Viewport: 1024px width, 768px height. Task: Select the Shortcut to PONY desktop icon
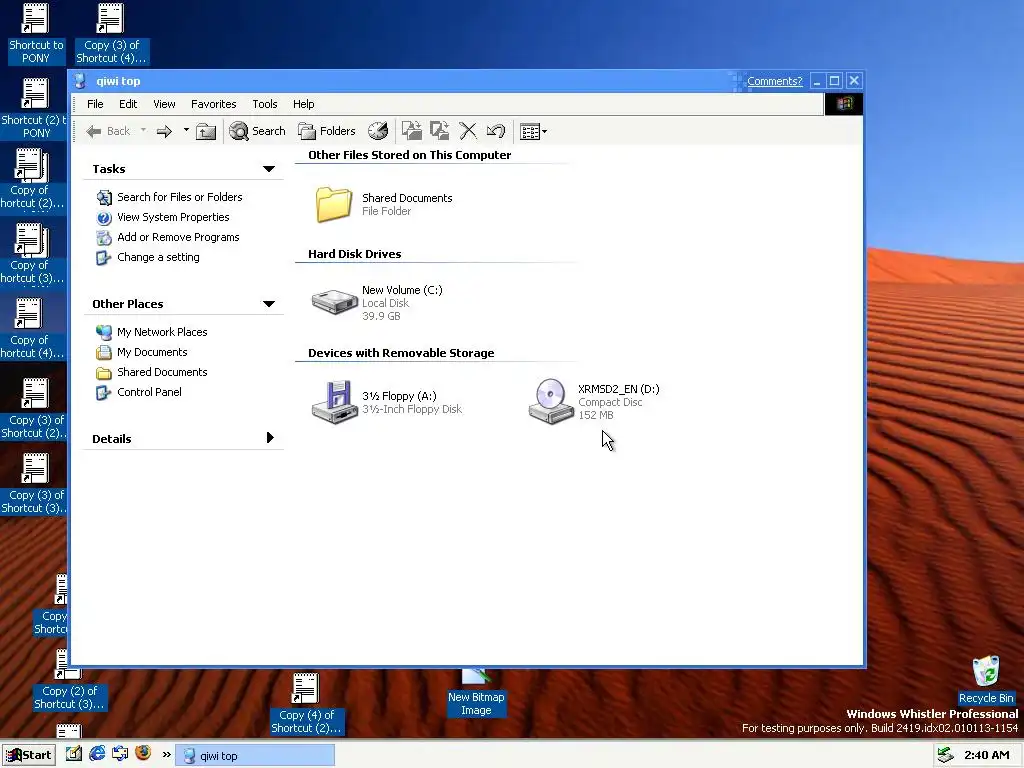point(35,33)
